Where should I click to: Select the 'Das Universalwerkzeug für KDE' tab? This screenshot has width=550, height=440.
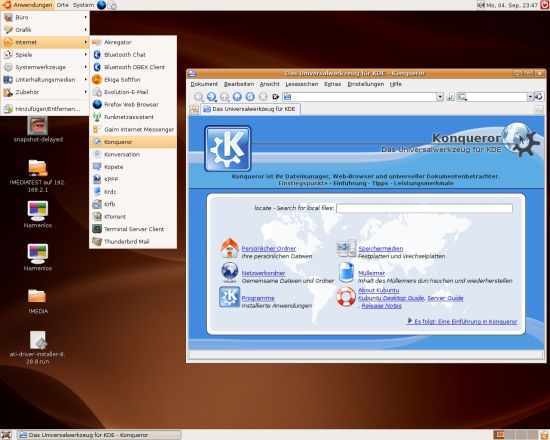click(250, 109)
